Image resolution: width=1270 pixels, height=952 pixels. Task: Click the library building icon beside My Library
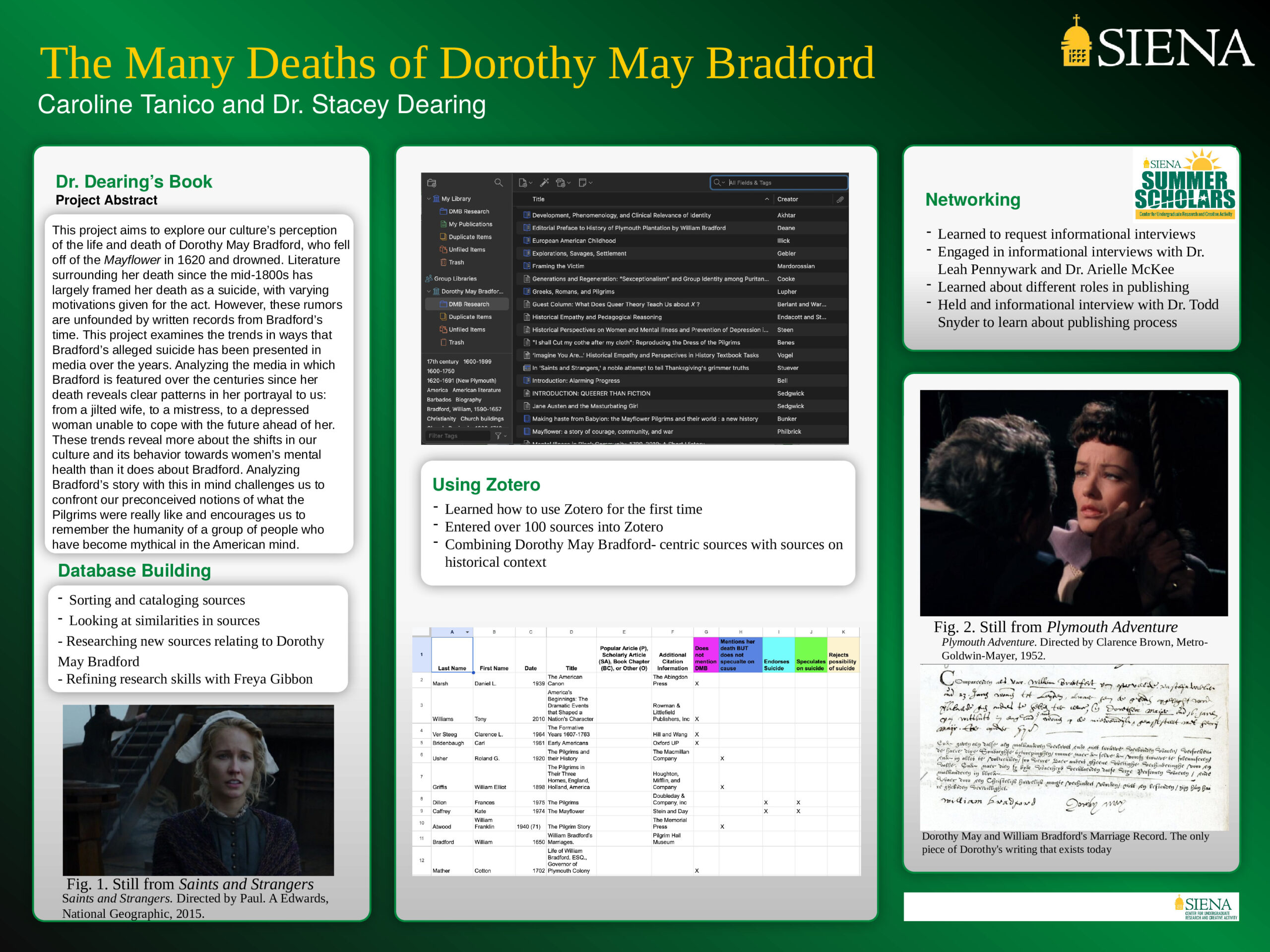coord(437,198)
